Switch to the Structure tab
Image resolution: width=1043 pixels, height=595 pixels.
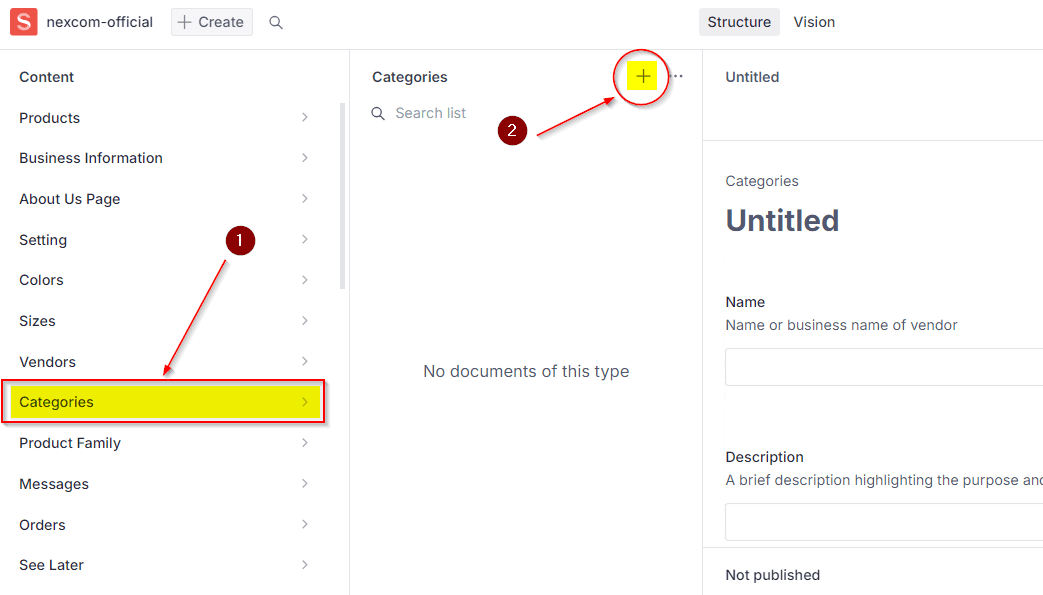click(739, 22)
